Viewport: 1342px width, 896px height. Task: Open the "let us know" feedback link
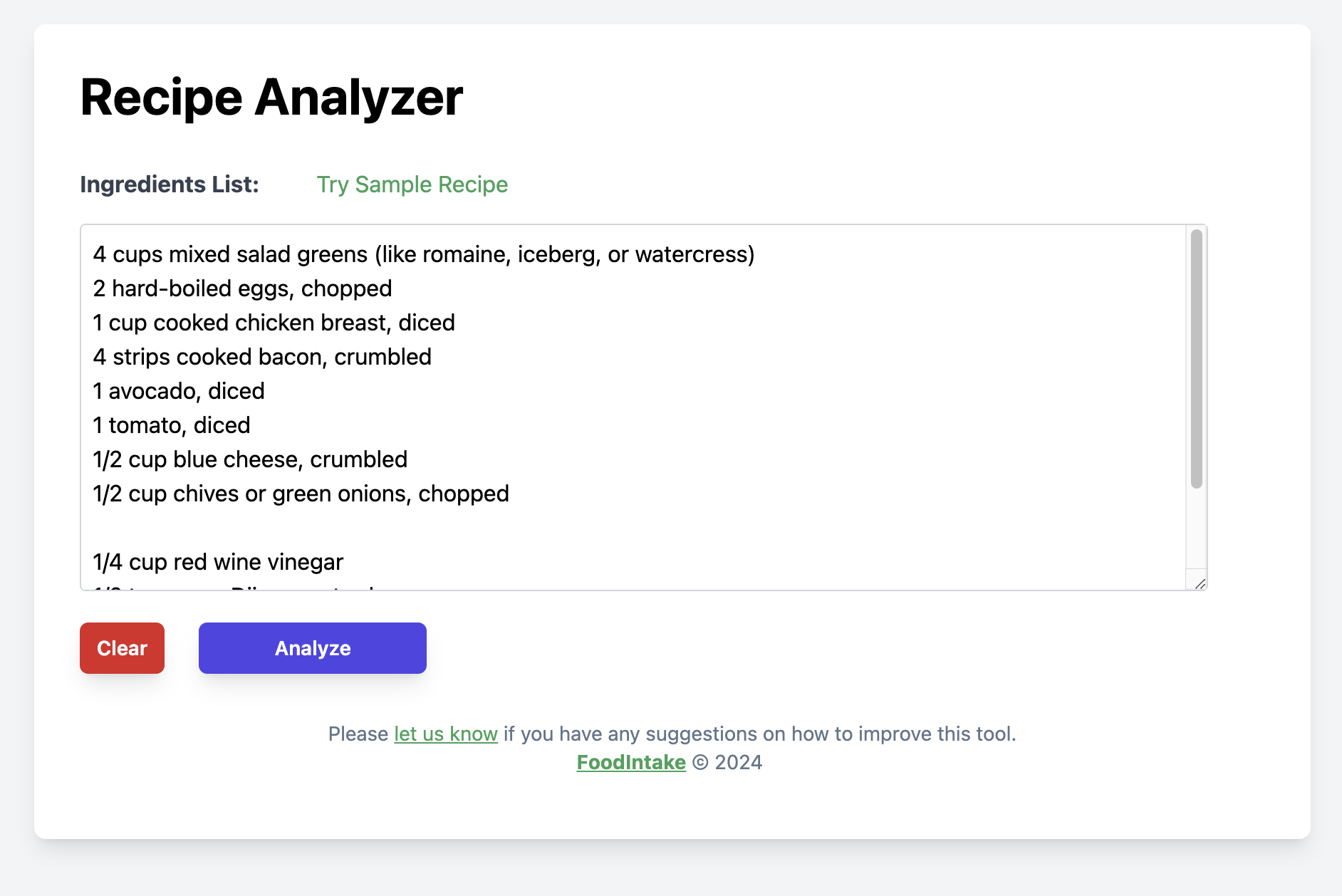click(x=445, y=734)
